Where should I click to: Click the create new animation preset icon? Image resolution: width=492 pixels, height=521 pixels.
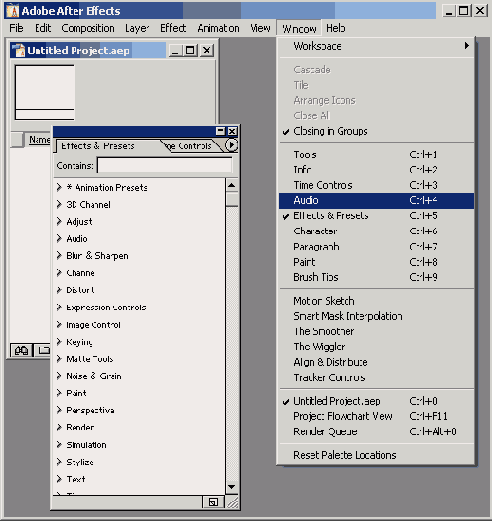coord(213,502)
